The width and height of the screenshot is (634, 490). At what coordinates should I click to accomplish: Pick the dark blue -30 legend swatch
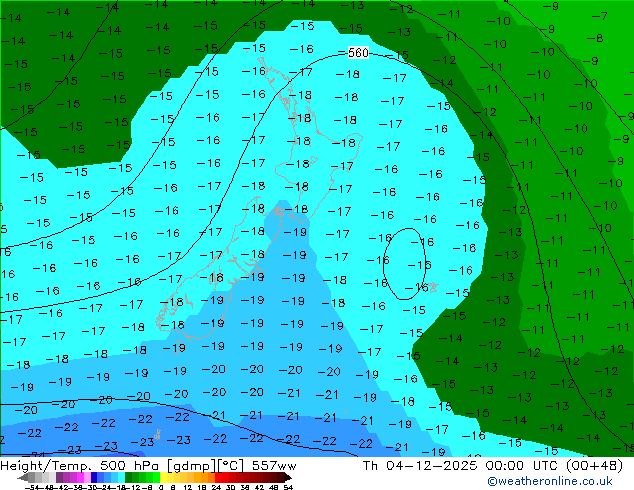tap(94, 477)
